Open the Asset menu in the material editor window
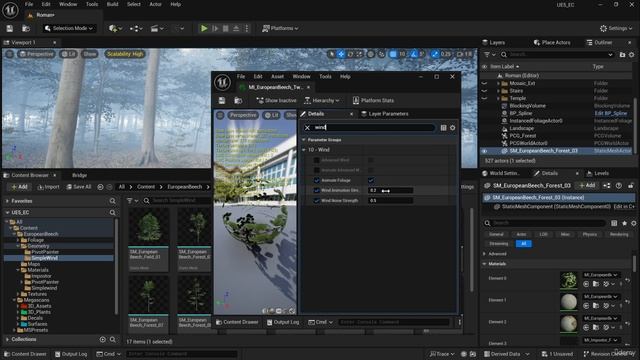This screenshot has height=360, width=640. coord(277,76)
